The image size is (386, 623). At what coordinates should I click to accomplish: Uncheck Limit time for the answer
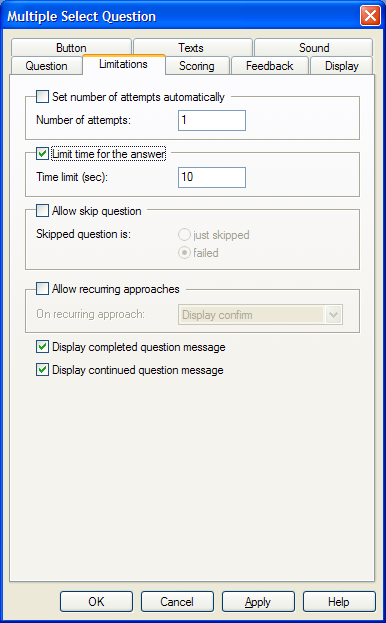click(42, 153)
